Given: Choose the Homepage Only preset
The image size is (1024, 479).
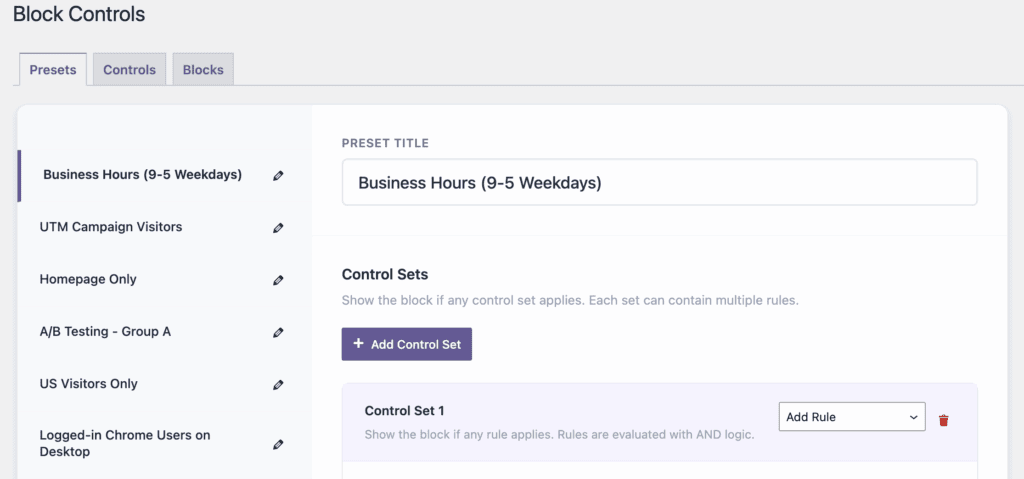Looking at the screenshot, I should [88, 279].
